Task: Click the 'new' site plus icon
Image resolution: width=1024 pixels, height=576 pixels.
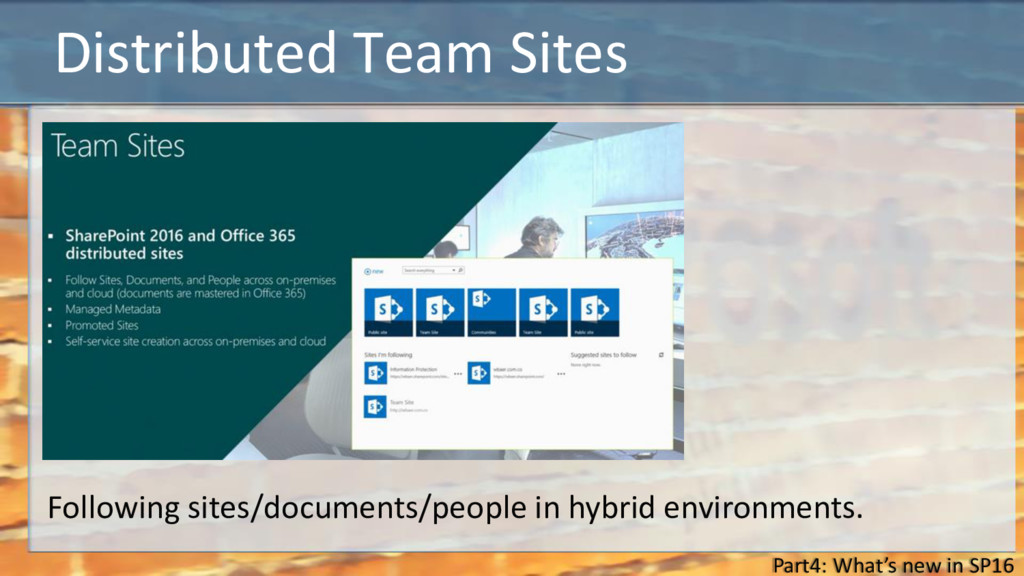Action: pos(368,271)
